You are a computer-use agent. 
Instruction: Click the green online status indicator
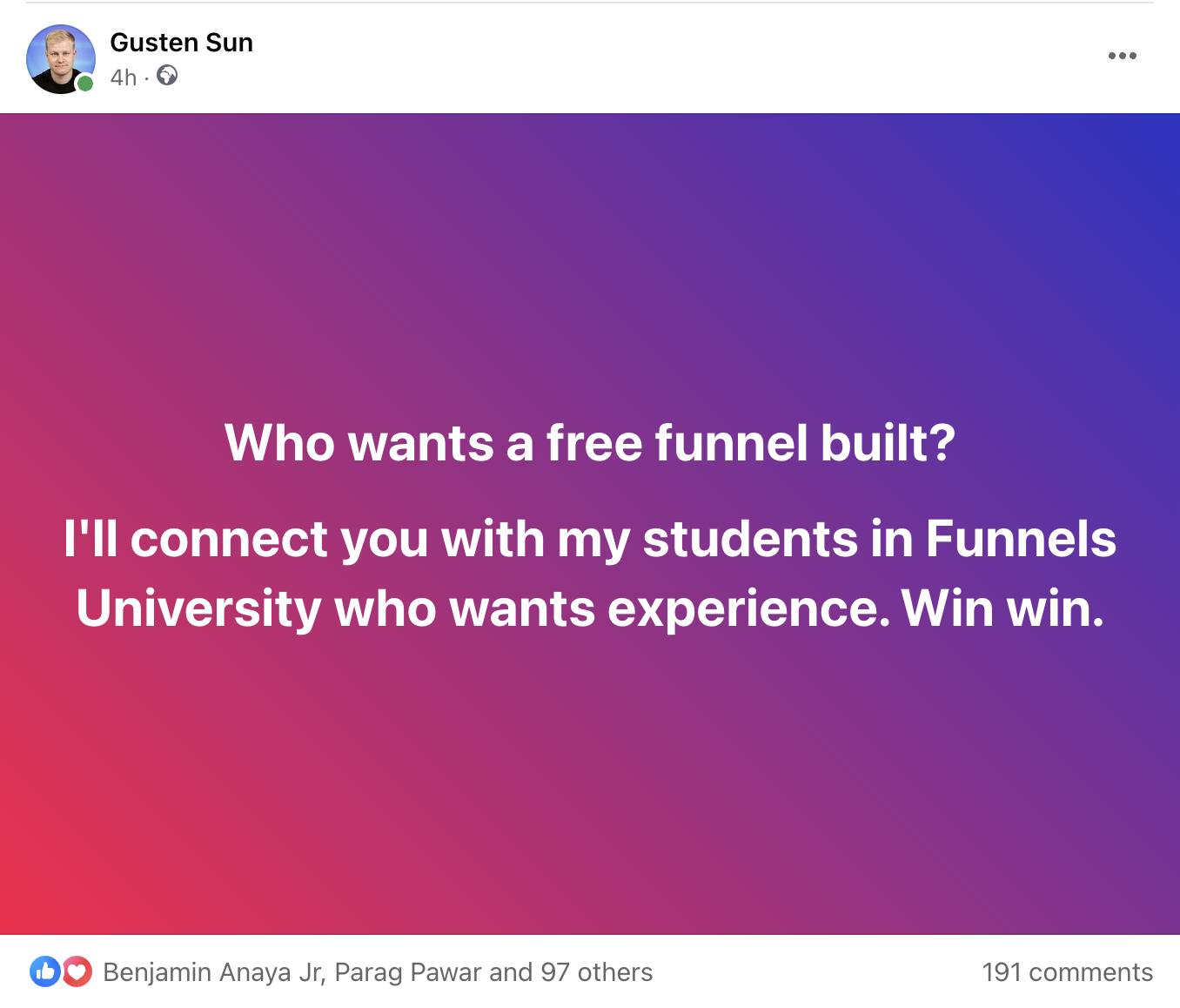[x=85, y=84]
